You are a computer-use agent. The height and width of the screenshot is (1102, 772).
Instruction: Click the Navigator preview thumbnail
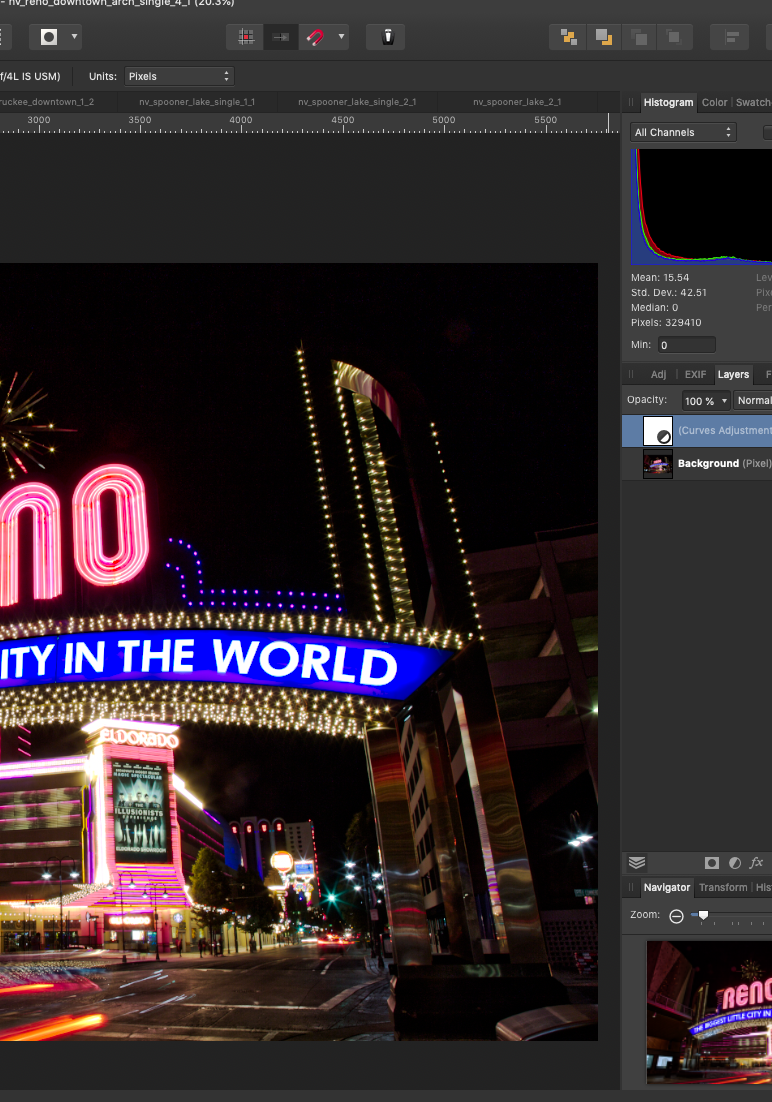[x=709, y=1013]
